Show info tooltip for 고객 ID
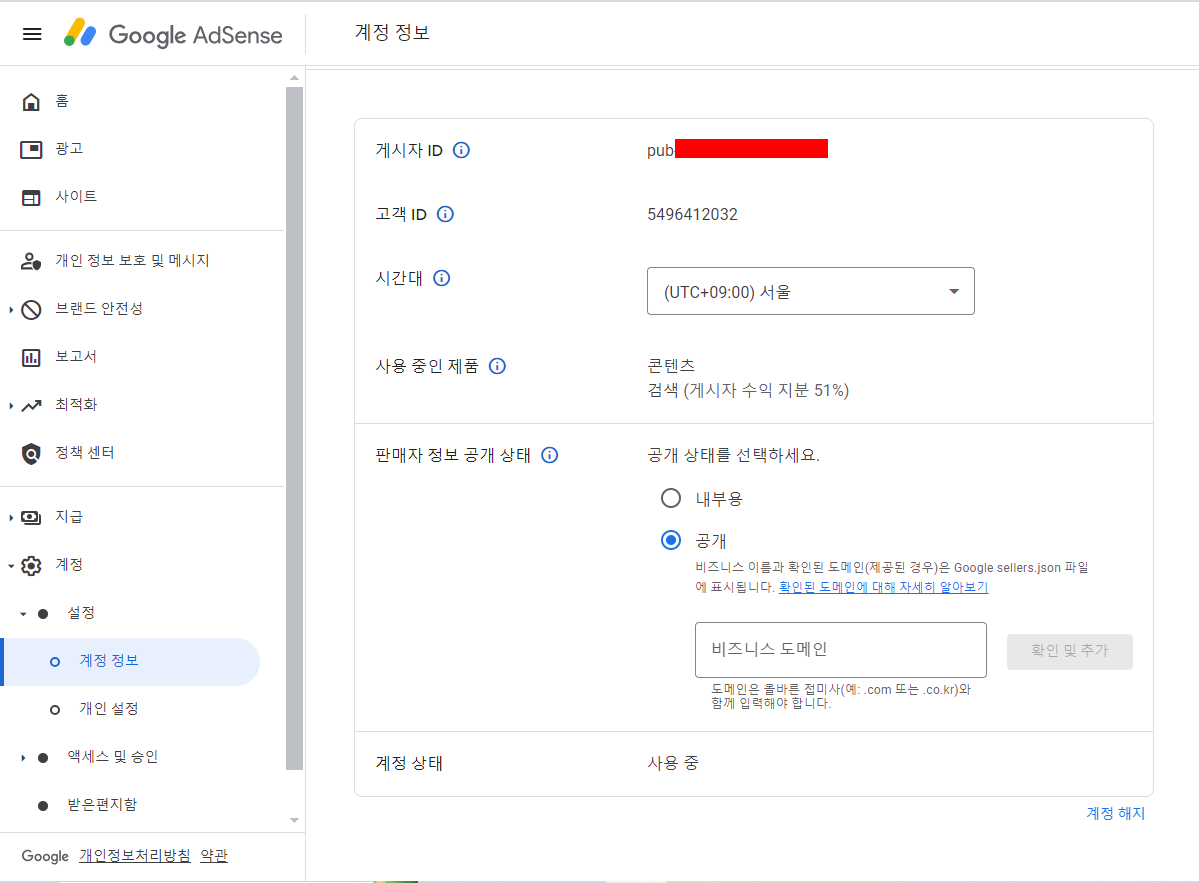The height and width of the screenshot is (883, 1199). point(445,214)
